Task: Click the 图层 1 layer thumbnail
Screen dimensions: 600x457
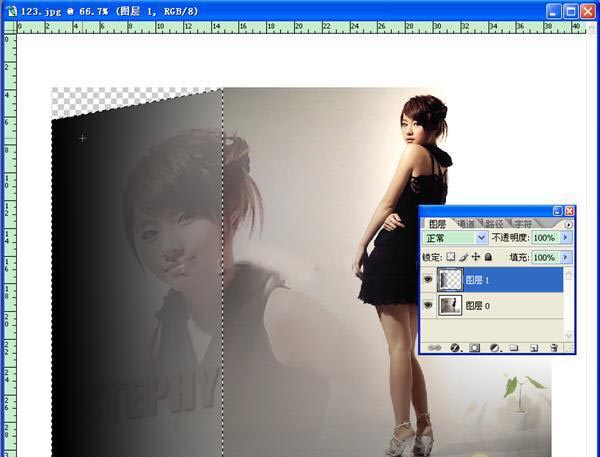Action: [450, 280]
